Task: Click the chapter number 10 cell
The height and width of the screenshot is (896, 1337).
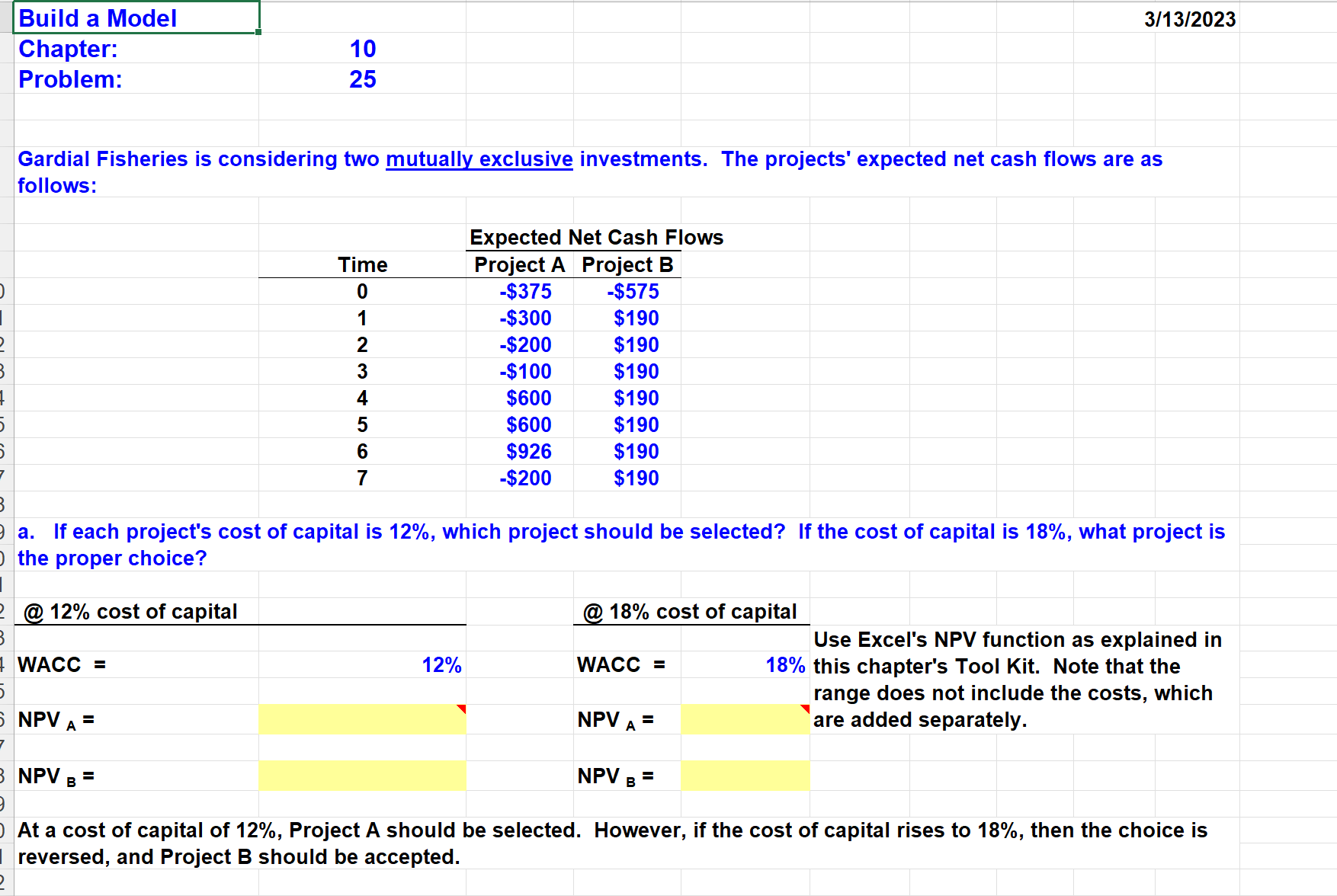Action: coord(362,49)
